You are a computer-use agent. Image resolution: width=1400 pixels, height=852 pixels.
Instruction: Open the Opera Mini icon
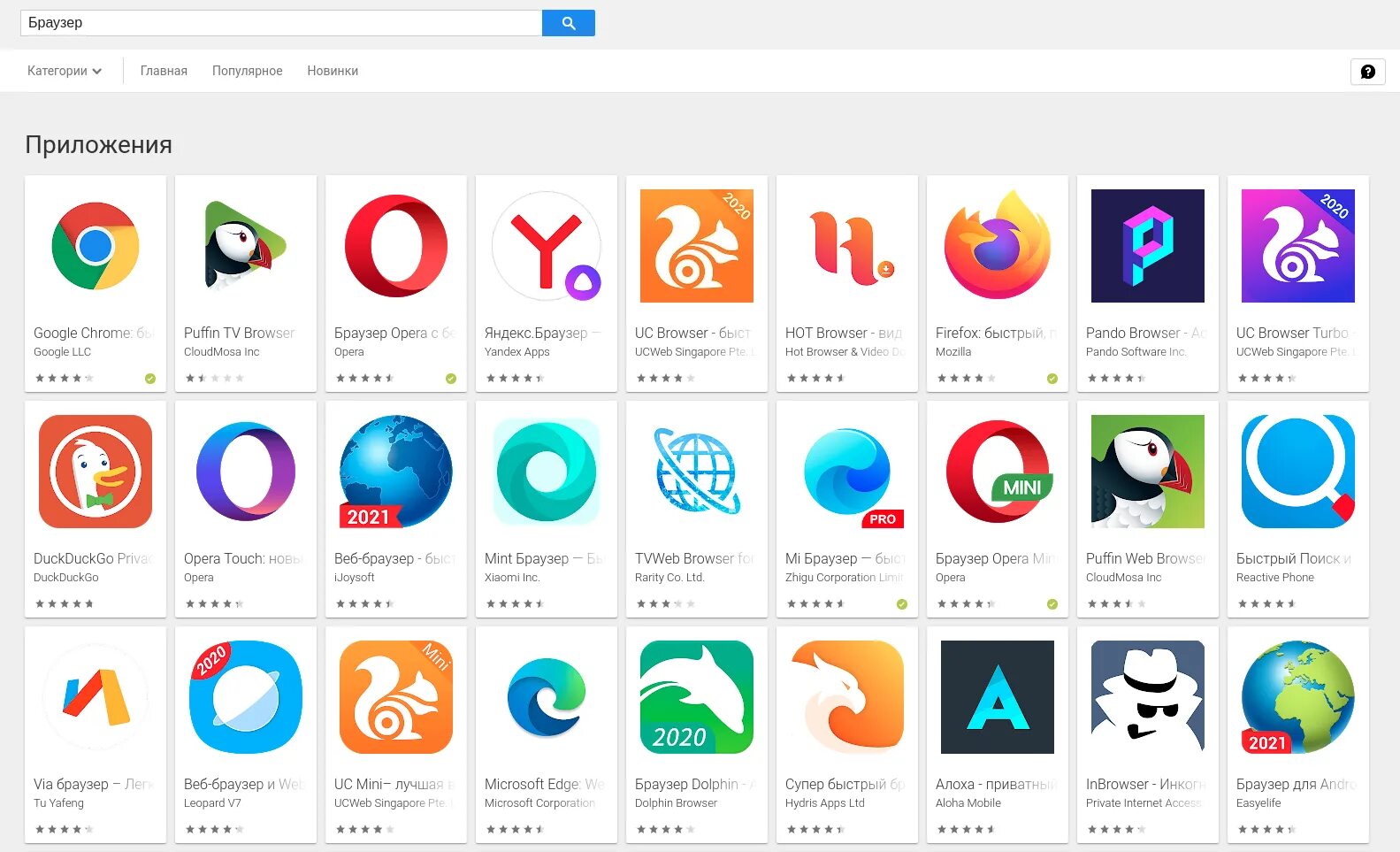[999, 472]
